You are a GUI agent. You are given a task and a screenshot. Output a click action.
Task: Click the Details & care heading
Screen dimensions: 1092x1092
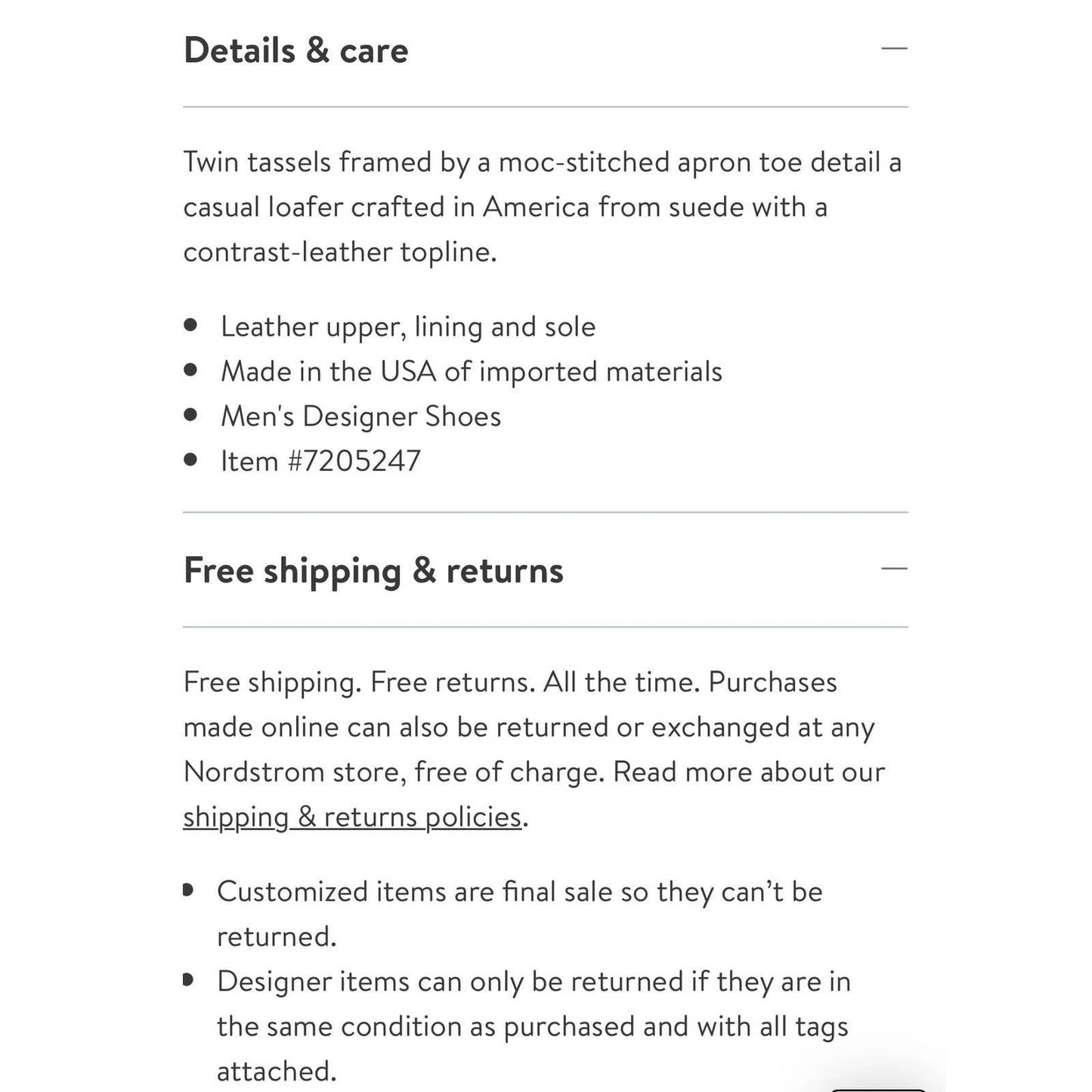295,51
